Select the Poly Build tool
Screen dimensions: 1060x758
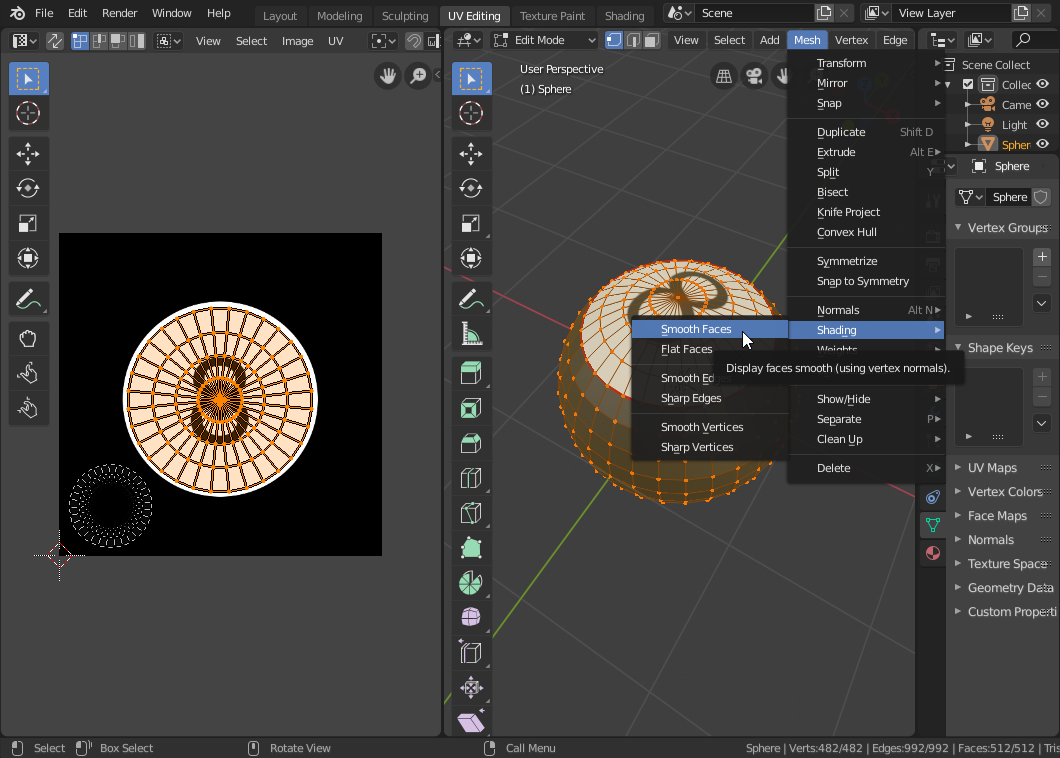471,548
